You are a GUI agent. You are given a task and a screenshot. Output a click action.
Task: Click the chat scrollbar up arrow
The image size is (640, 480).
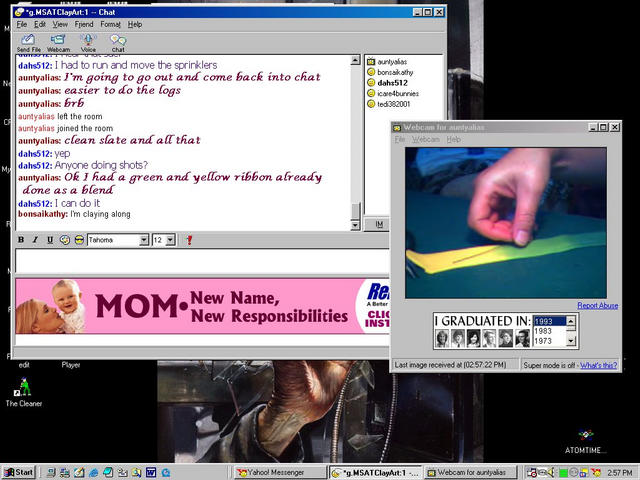click(x=355, y=60)
